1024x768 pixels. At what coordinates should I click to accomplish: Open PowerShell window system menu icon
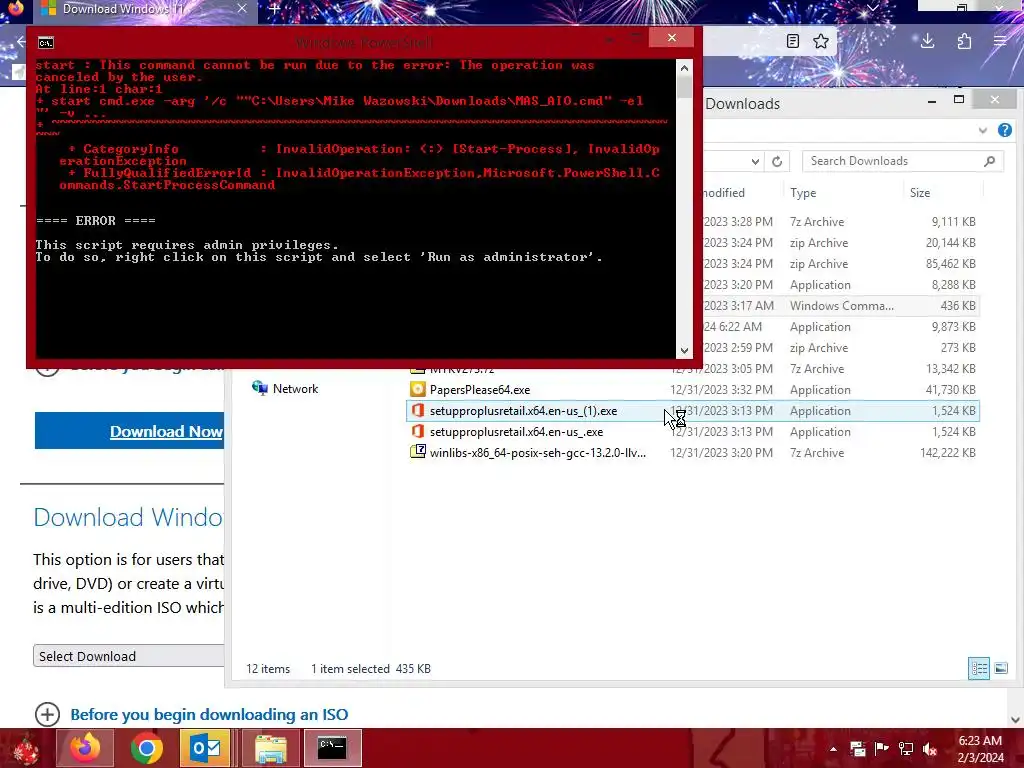click(46, 43)
